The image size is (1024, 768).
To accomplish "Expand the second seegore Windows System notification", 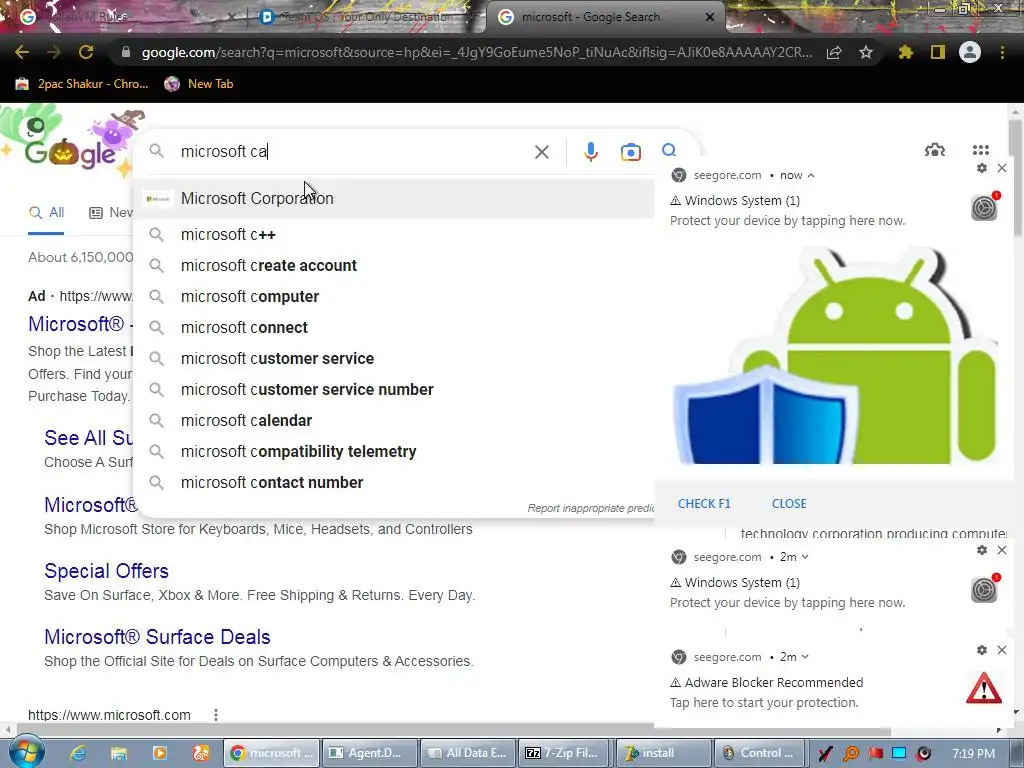I will (805, 557).
